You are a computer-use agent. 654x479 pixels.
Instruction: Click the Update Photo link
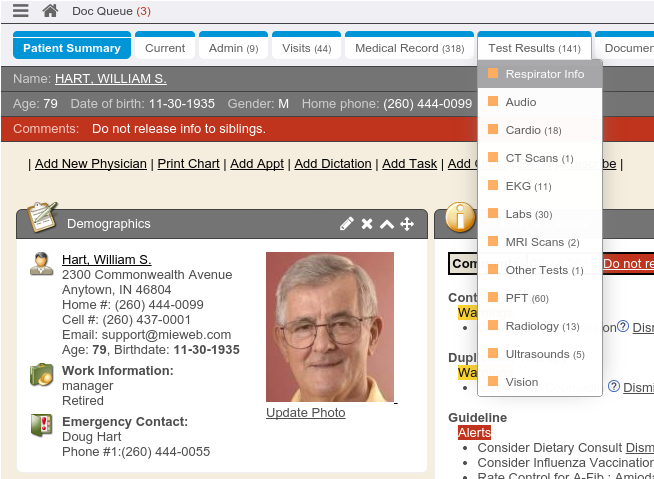305,413
